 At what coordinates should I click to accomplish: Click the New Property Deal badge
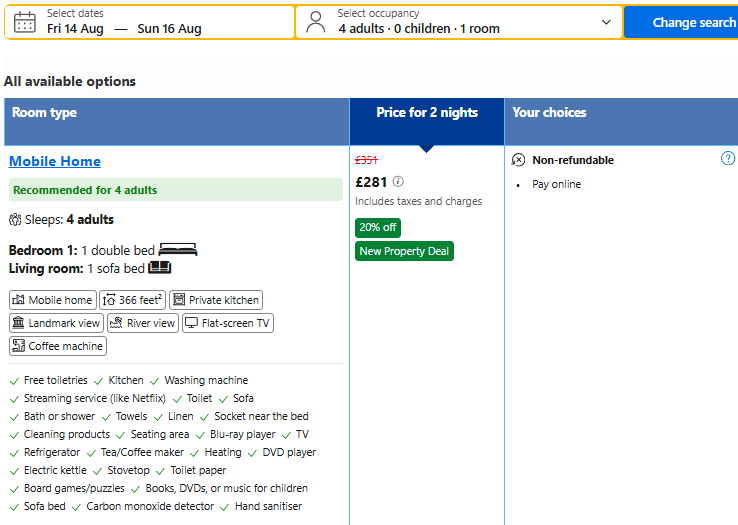click(x=404, y=251)
